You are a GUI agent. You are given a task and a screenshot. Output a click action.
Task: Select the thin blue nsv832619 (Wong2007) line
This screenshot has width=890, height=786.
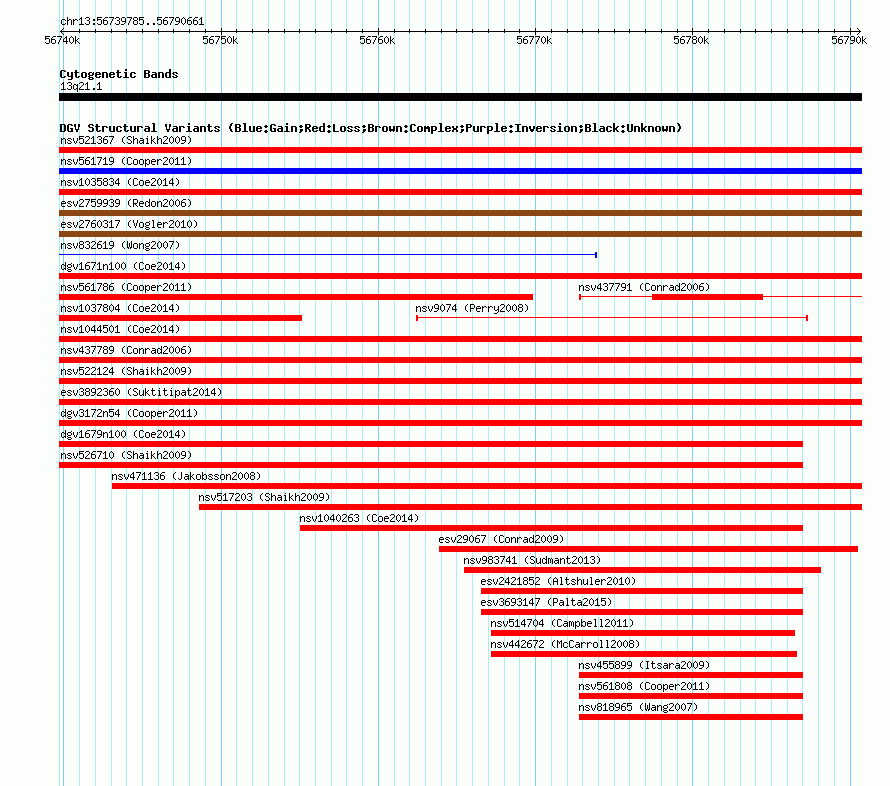[x=328, y=255]
